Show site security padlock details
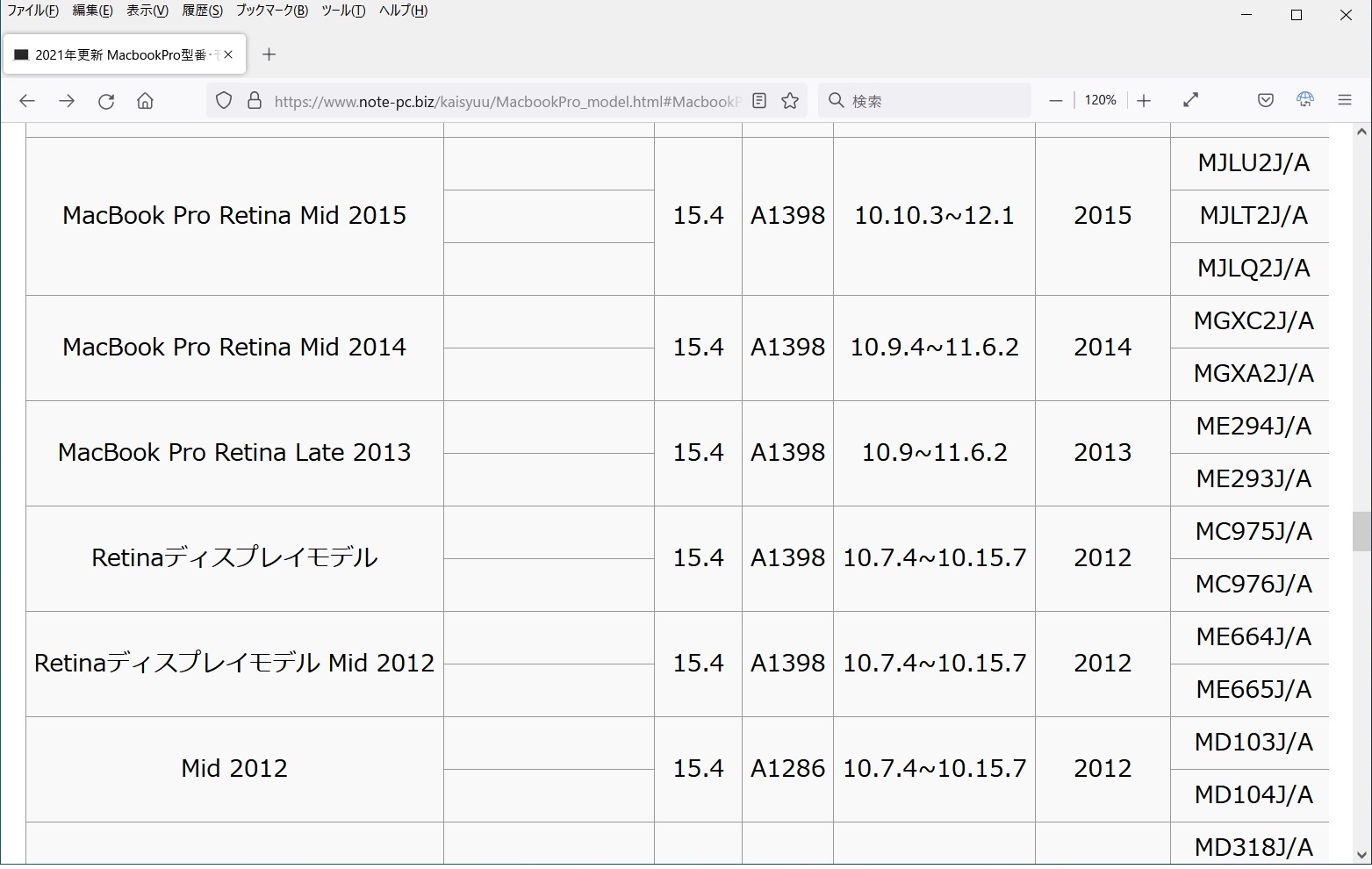Screen dimensions: 1372x869 point(255,101)
